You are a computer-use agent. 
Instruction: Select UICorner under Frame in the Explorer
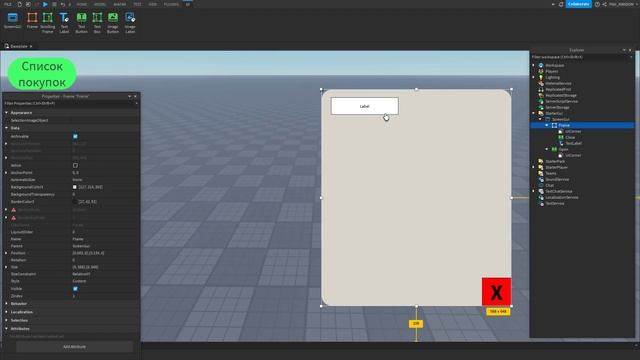pyautogui.click(x=573, y=131)
